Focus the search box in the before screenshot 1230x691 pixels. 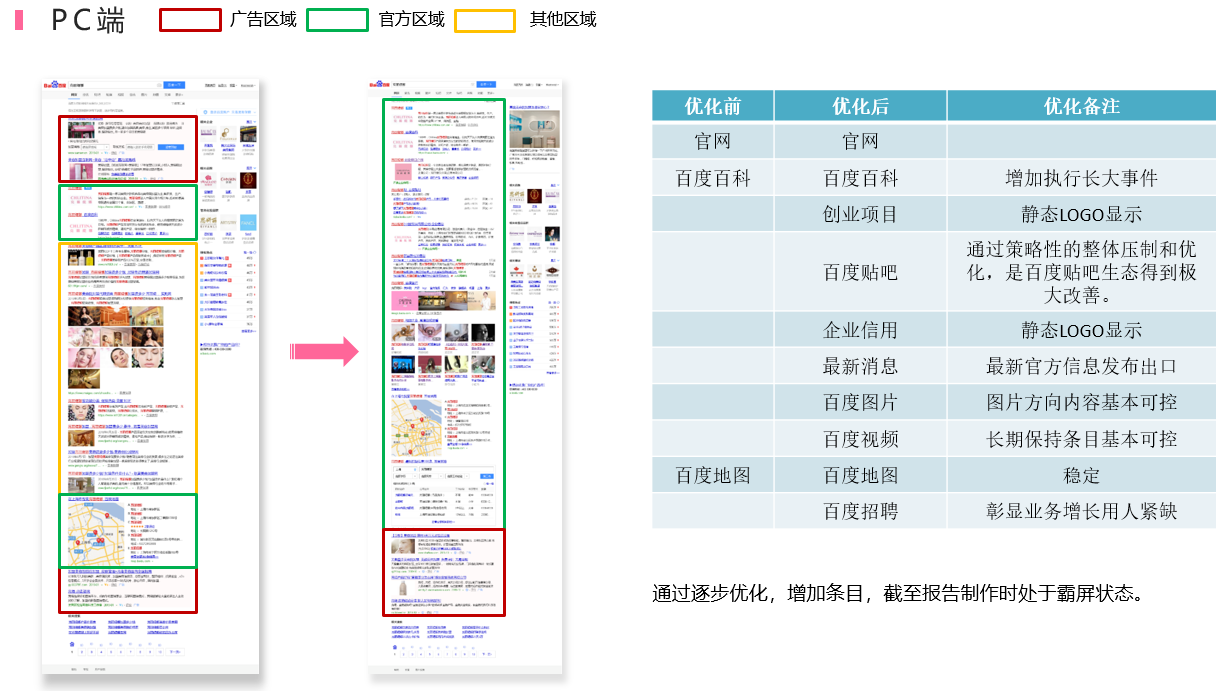coord(115,86)
